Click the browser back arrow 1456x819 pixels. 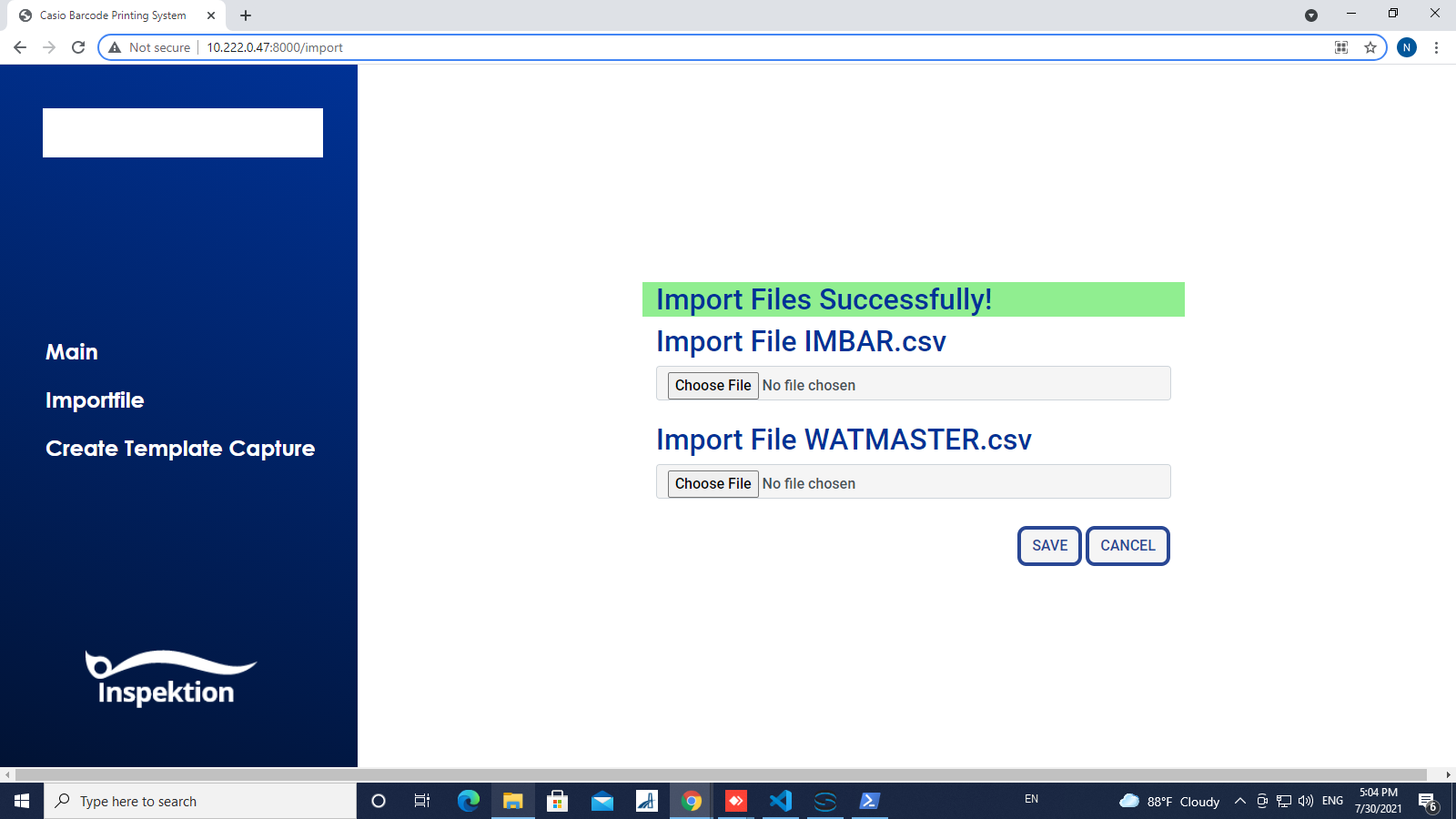tap(20, 47)
